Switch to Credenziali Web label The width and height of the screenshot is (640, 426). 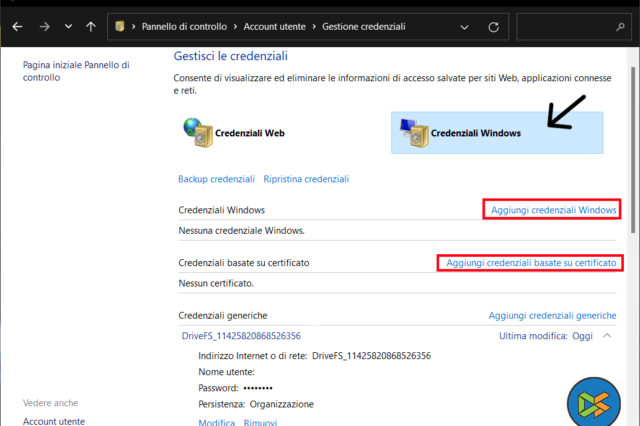250,133
